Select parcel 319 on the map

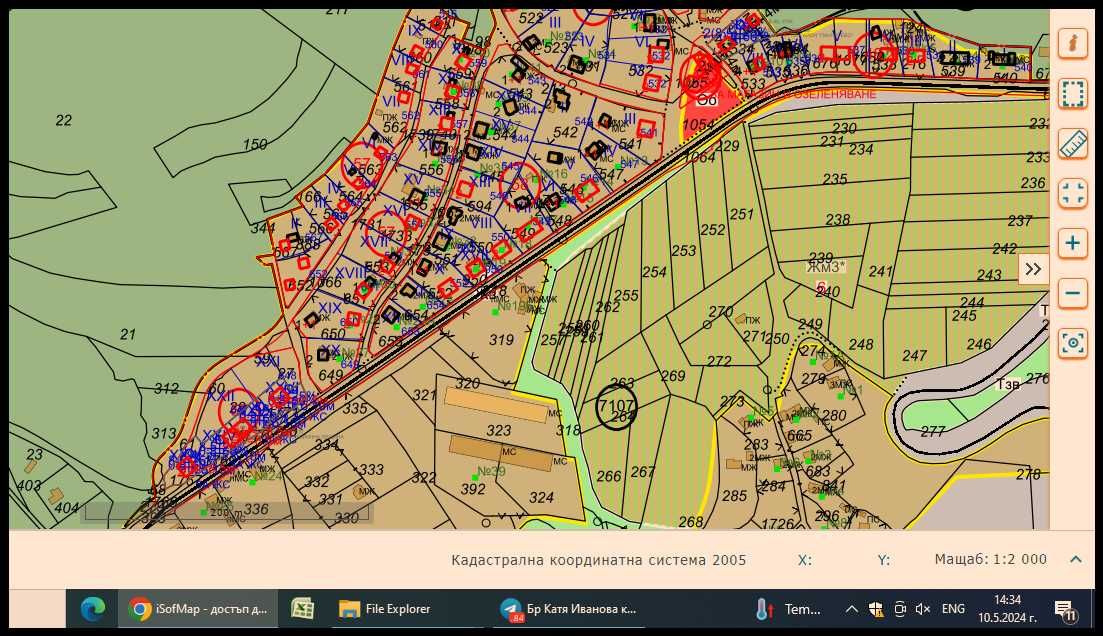coord(501,340)
